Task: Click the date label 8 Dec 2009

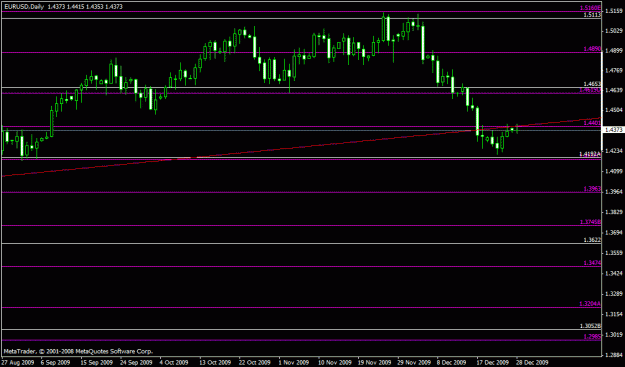Action: click(452, 363)
